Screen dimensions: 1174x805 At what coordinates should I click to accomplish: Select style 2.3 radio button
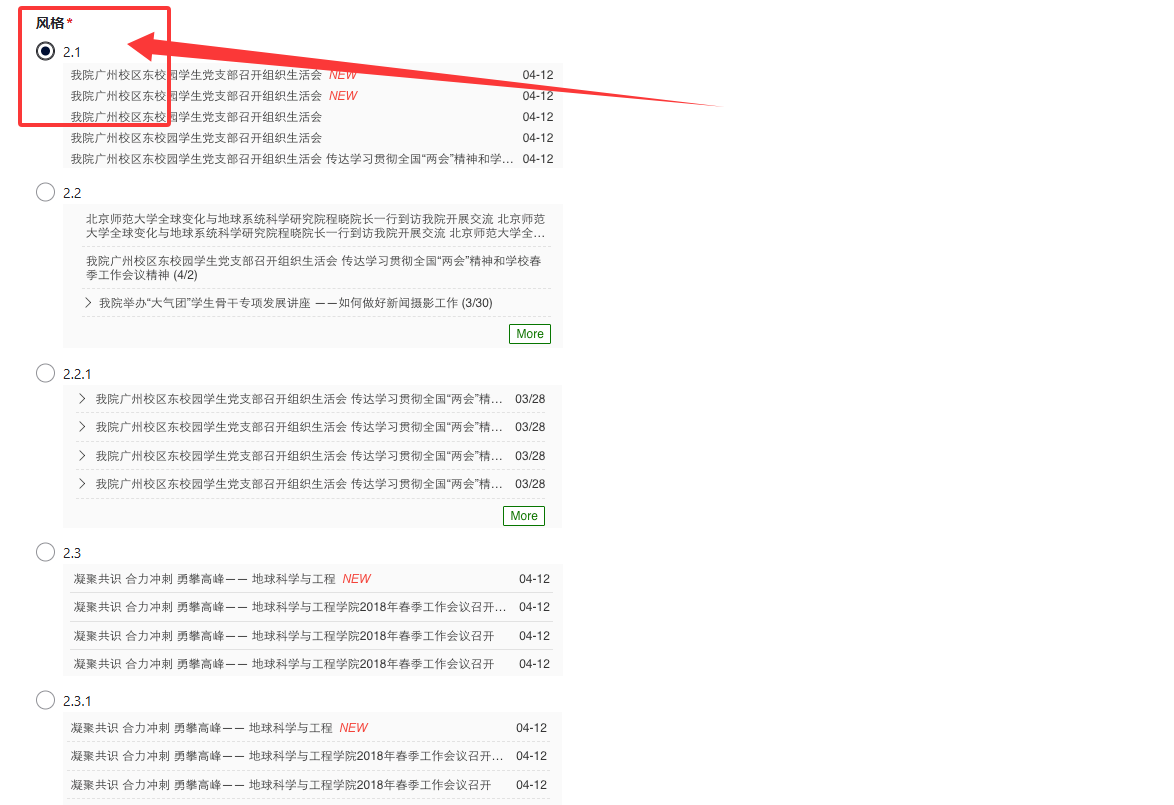coord(45,552)
